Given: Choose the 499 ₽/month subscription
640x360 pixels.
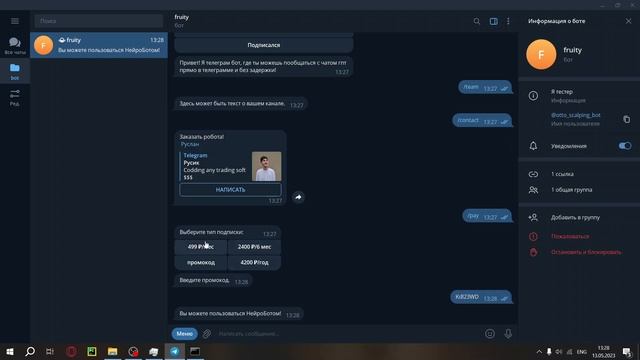Looking at the screenshot, I should pyautogui.click(x=200, y=247).
